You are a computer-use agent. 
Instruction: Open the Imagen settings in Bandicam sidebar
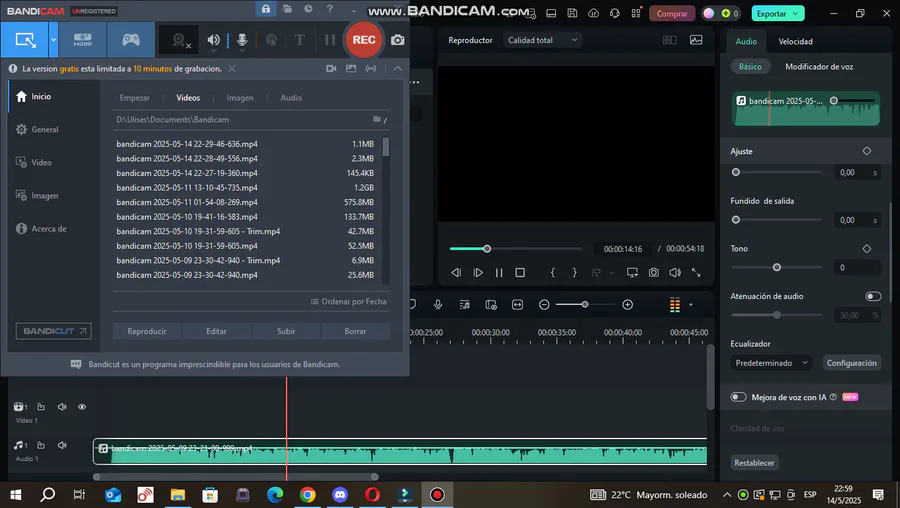(45, 196)
